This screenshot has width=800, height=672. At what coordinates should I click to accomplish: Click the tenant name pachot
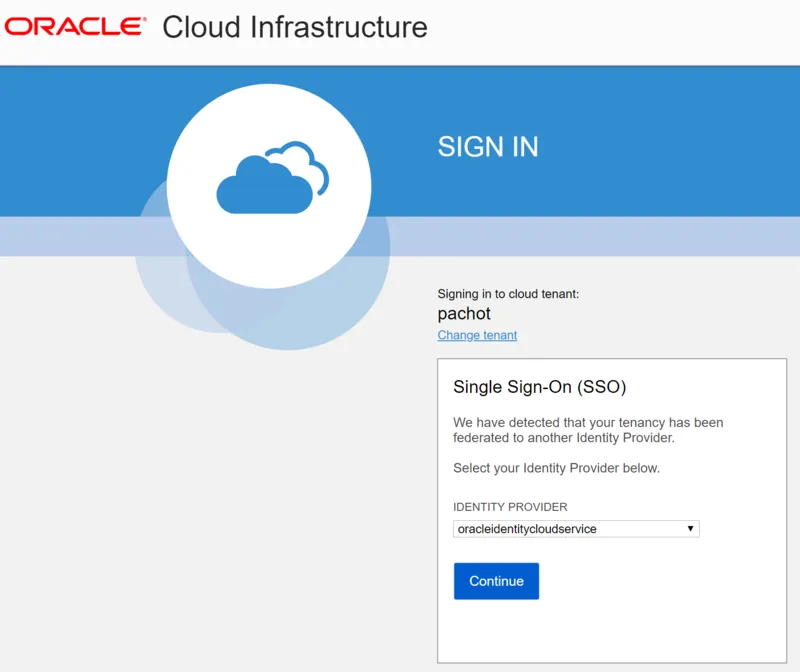[464, 313]
